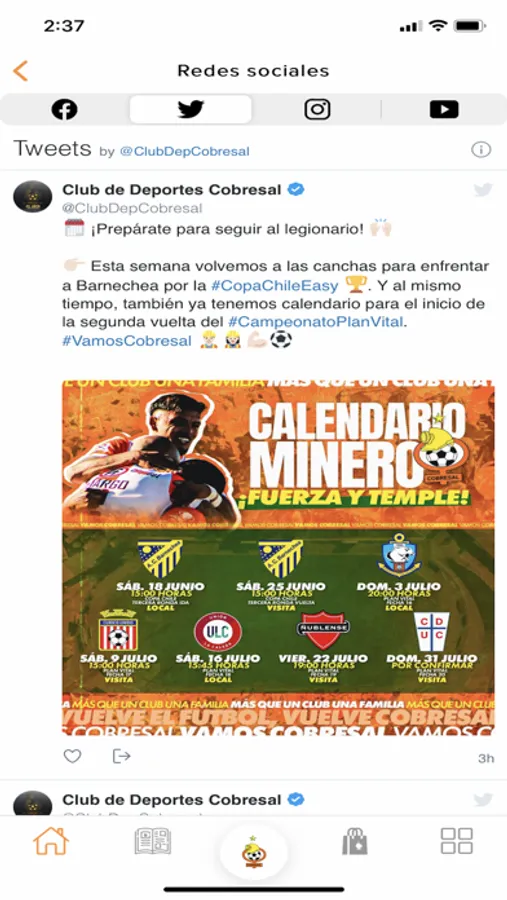This screenshot has width=507, height=900.
Task: Select the Twitter feed tab
Action: point(191,109)
